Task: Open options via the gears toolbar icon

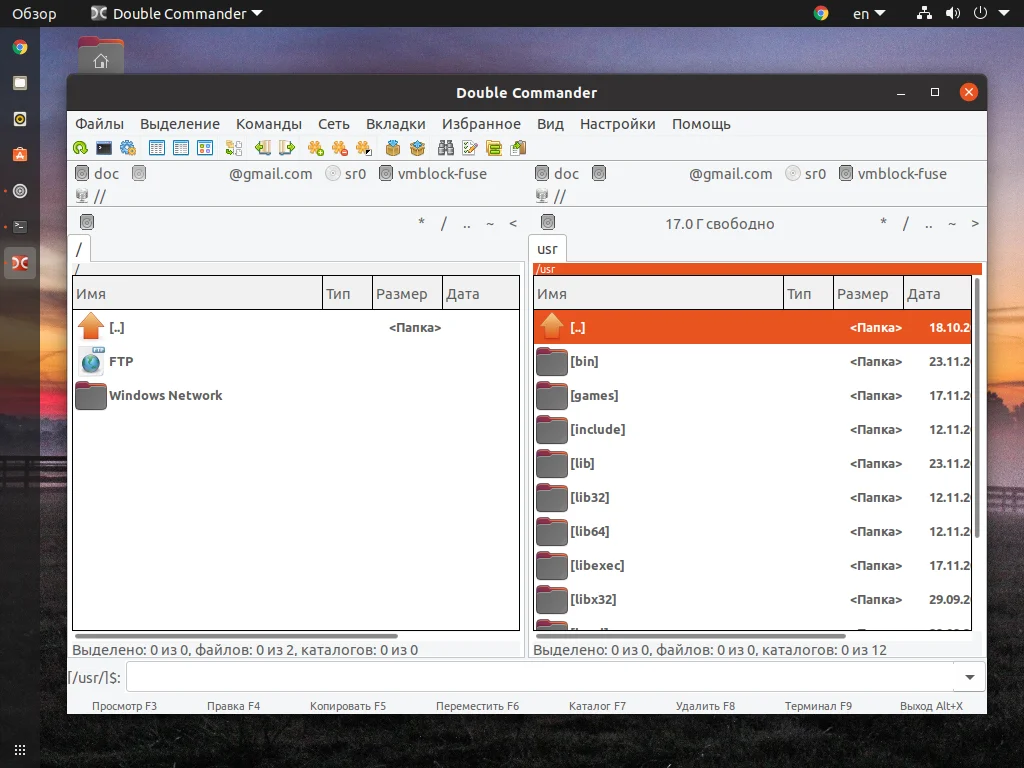Action: pos(128,147)
